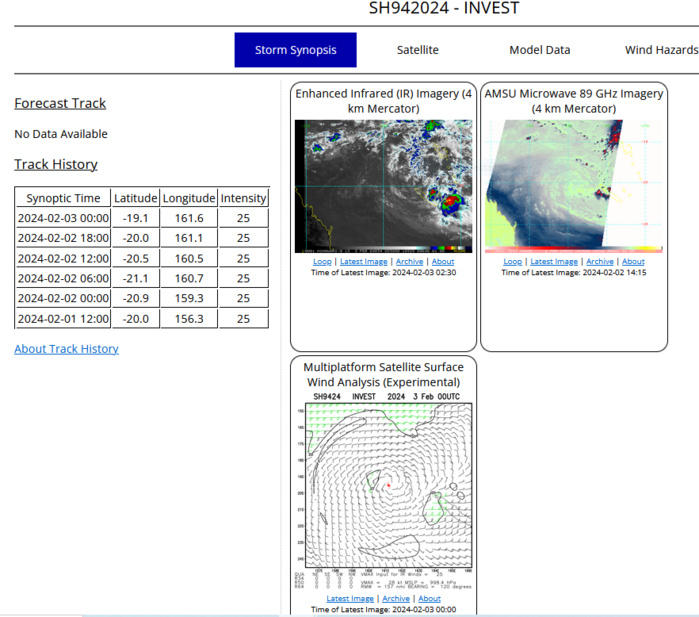Screen dimensions: 699x617
Task: Select the Wind Hazards tab
Action: click(661, 50)
